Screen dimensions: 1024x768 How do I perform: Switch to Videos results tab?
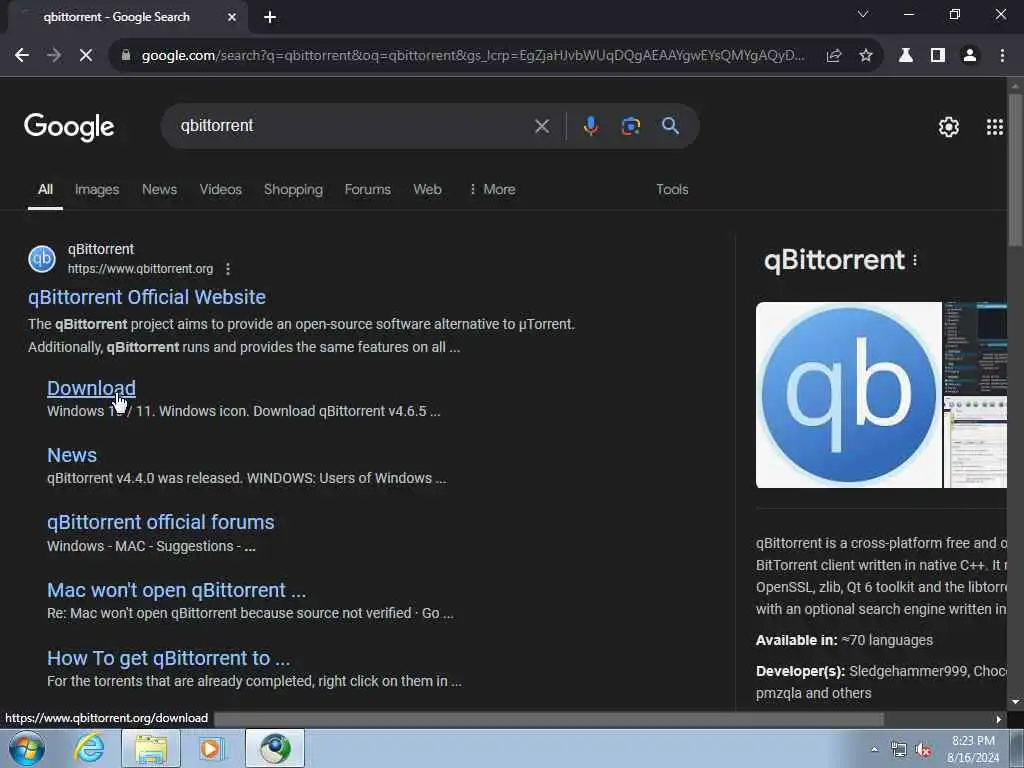coord(221,189)
